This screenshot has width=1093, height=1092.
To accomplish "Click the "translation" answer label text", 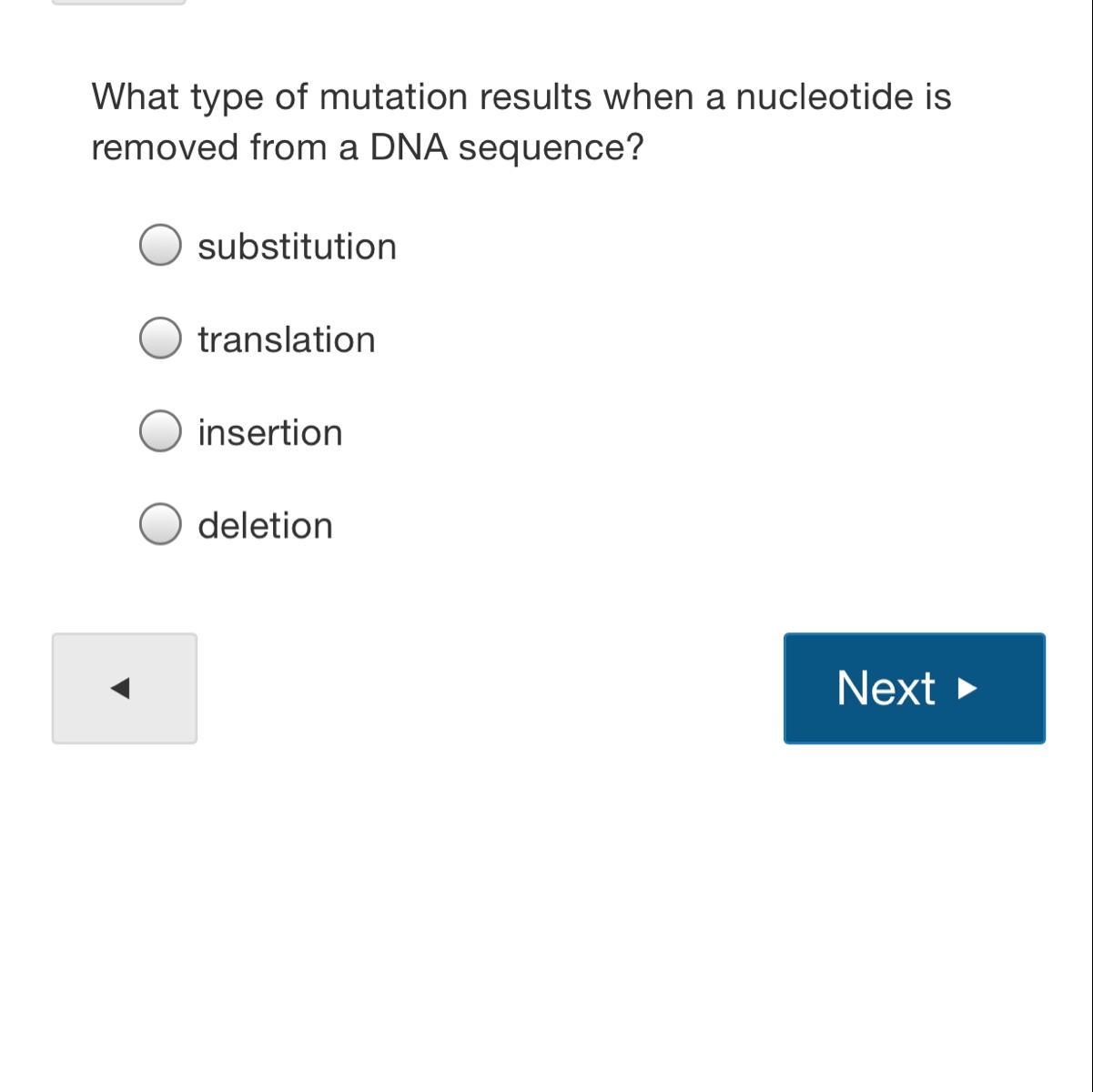I will [286, 339].
